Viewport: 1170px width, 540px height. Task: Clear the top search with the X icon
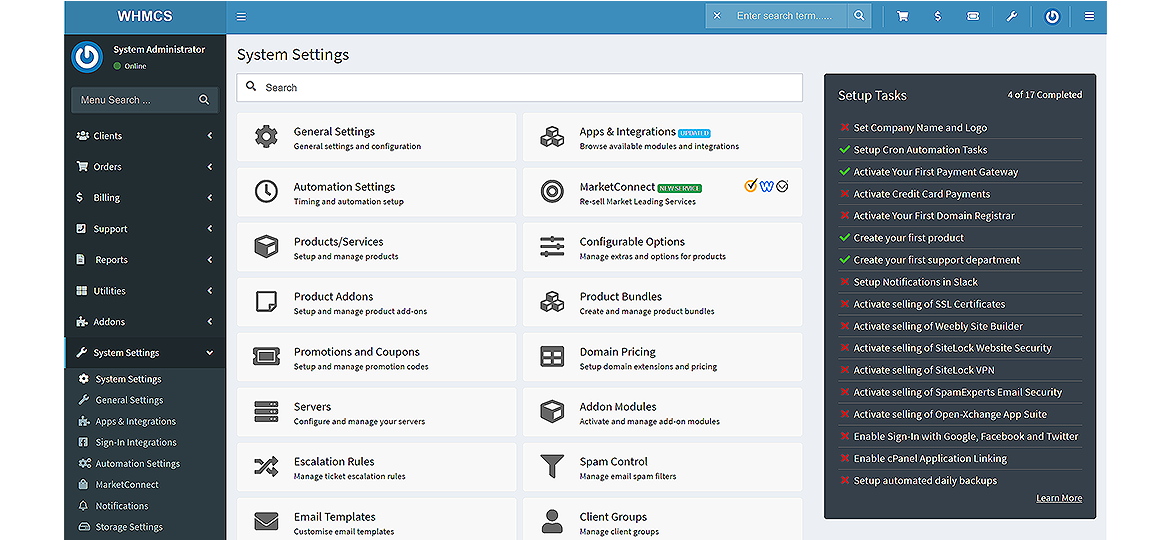pos(717,16)
